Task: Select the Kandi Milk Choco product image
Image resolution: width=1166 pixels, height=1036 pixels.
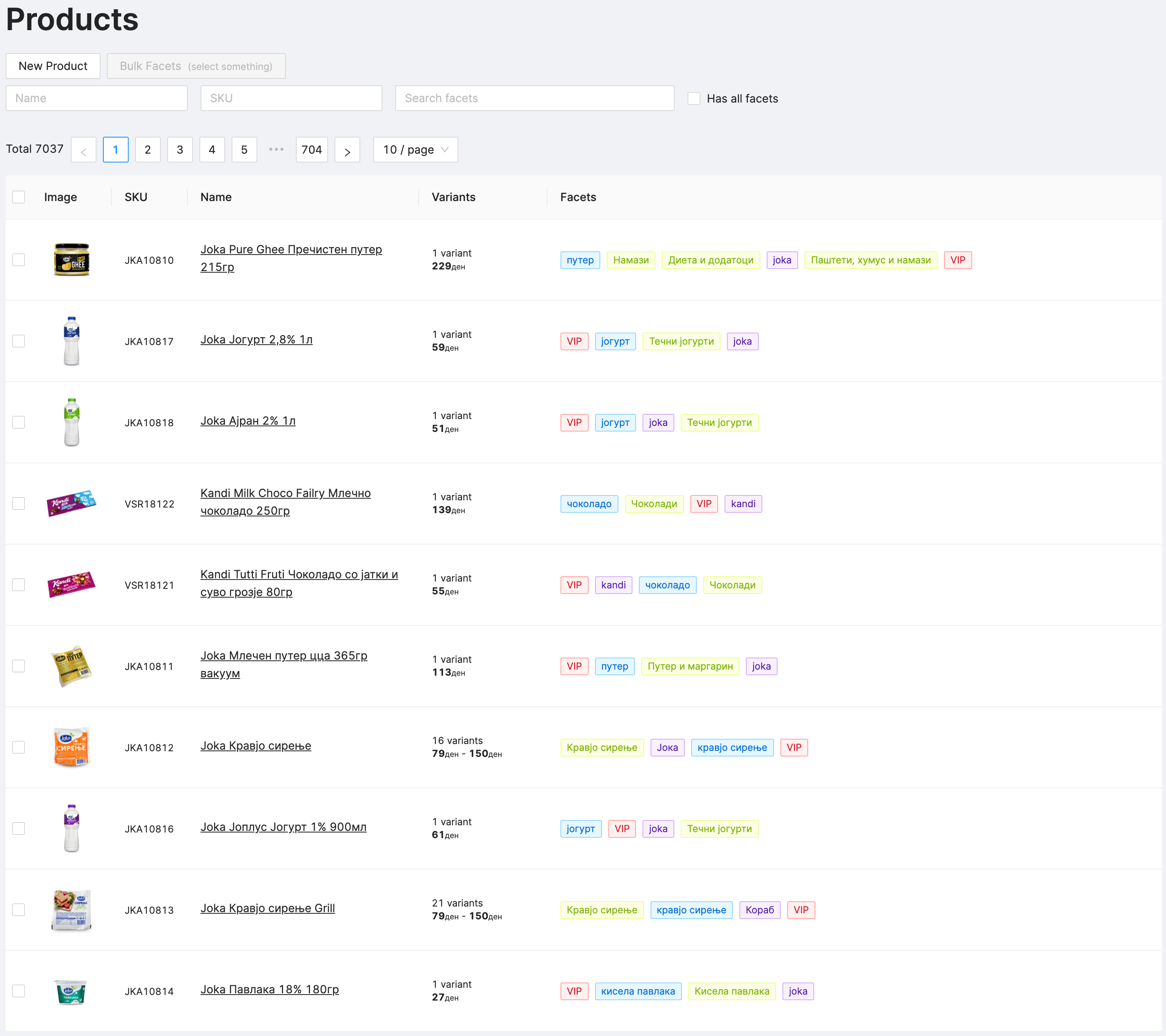Action: 72,504
